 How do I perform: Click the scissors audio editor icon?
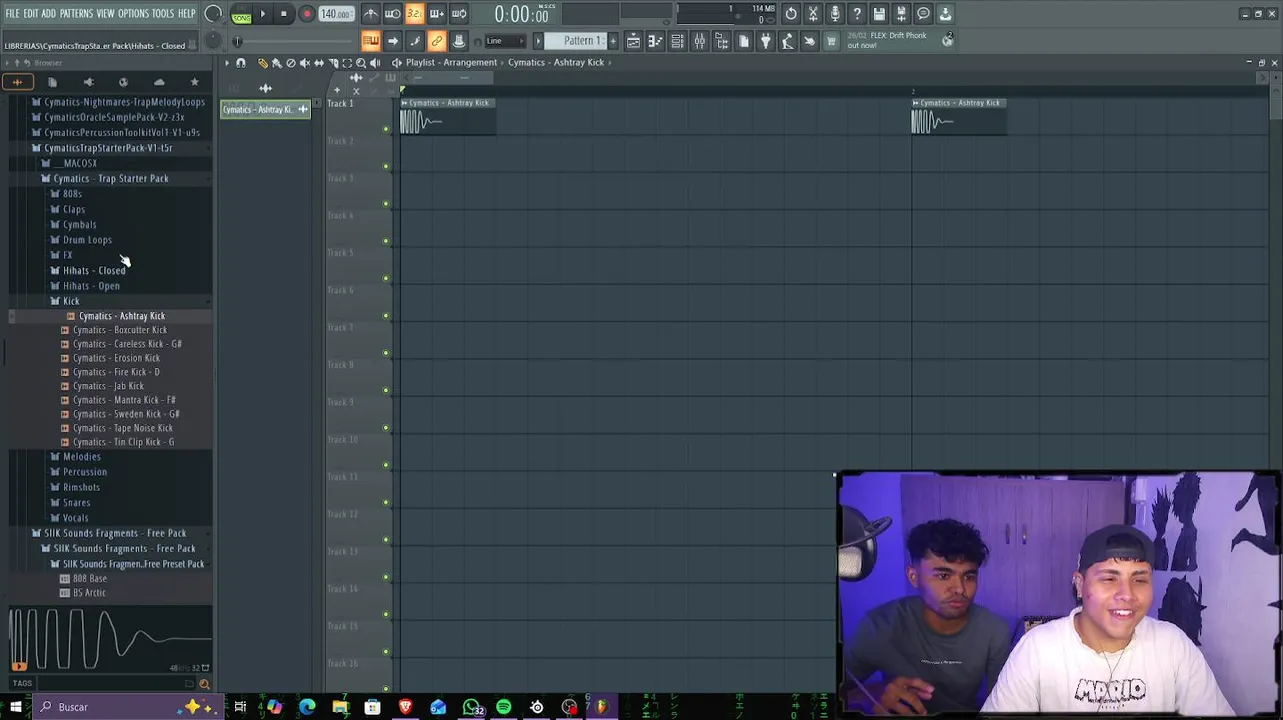[813, 14]
